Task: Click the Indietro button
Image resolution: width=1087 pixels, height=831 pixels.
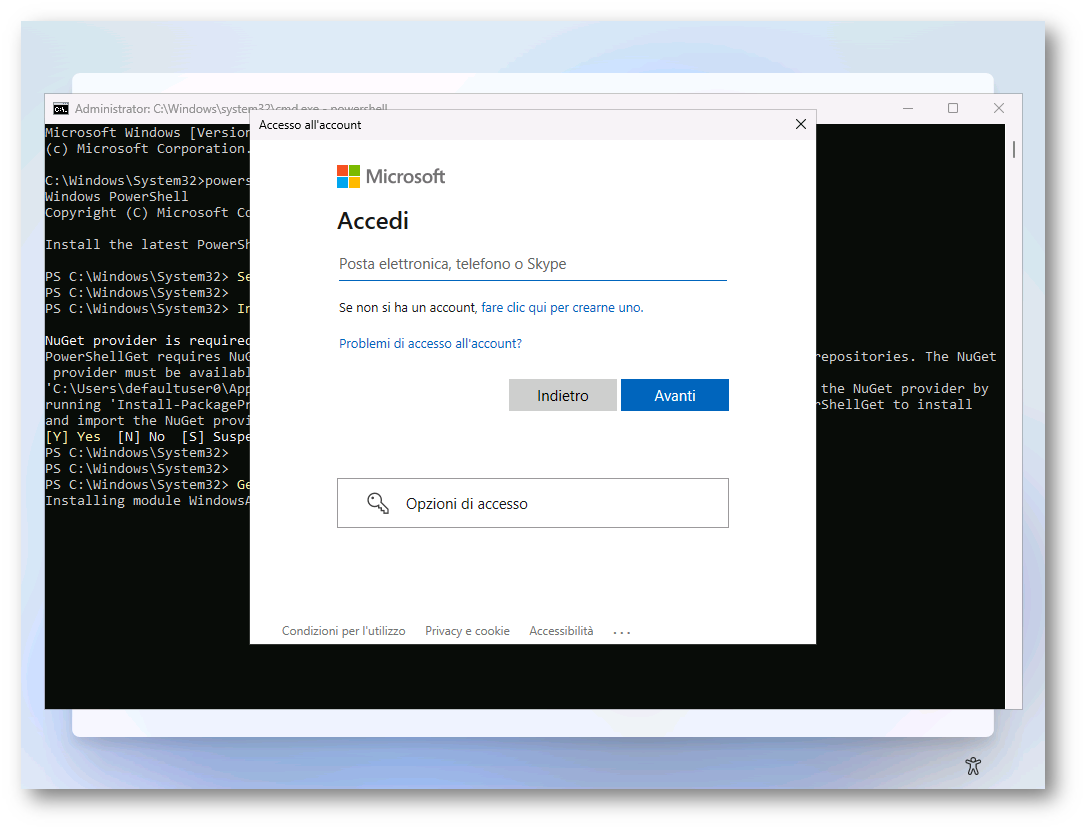Action: (x=562, y=395)
